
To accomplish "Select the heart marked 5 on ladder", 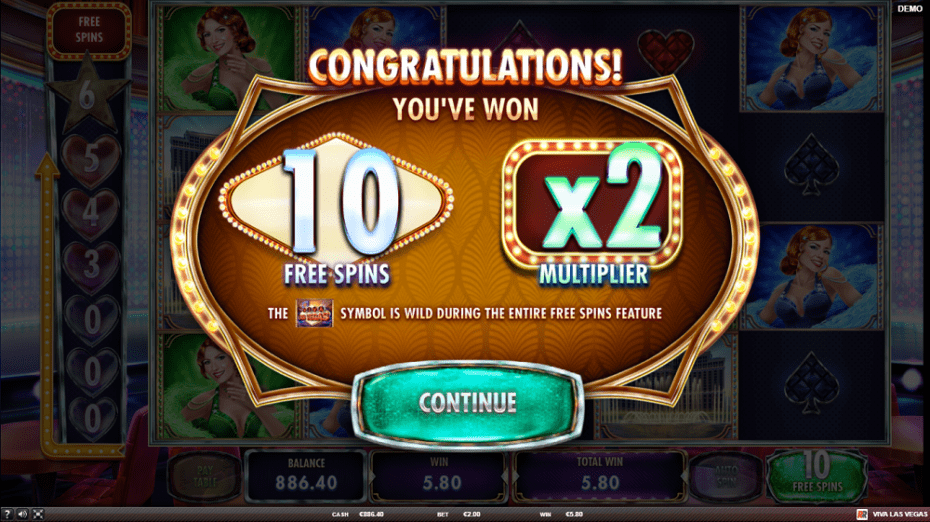I will click(x=91, y=161).
